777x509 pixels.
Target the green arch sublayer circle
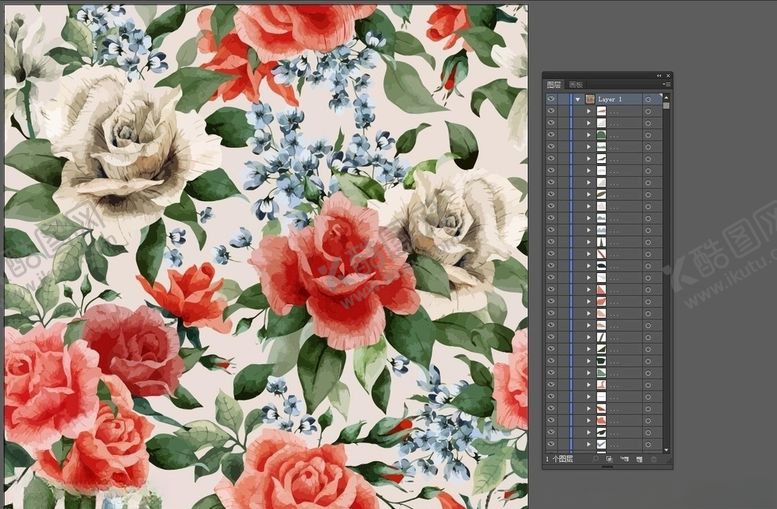click(648, 135)
